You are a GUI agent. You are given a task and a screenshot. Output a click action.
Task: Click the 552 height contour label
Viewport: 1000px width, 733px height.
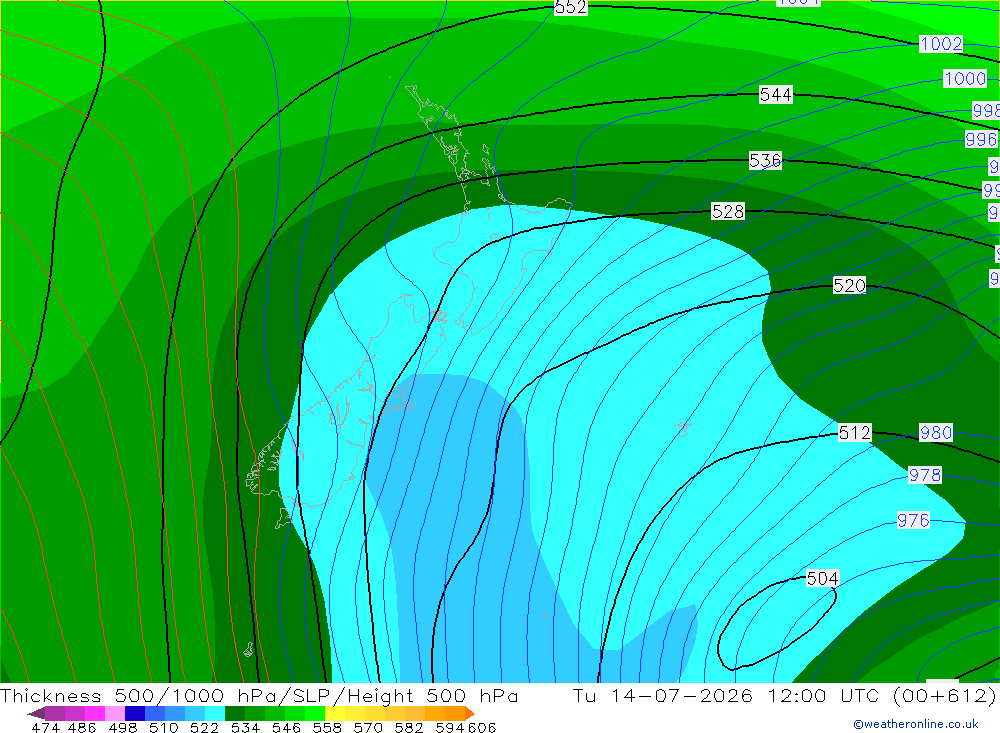[x=570, y=7]
